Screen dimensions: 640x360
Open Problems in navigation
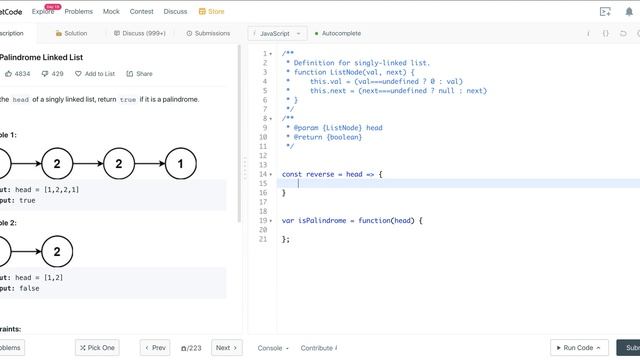click(78, 11)
